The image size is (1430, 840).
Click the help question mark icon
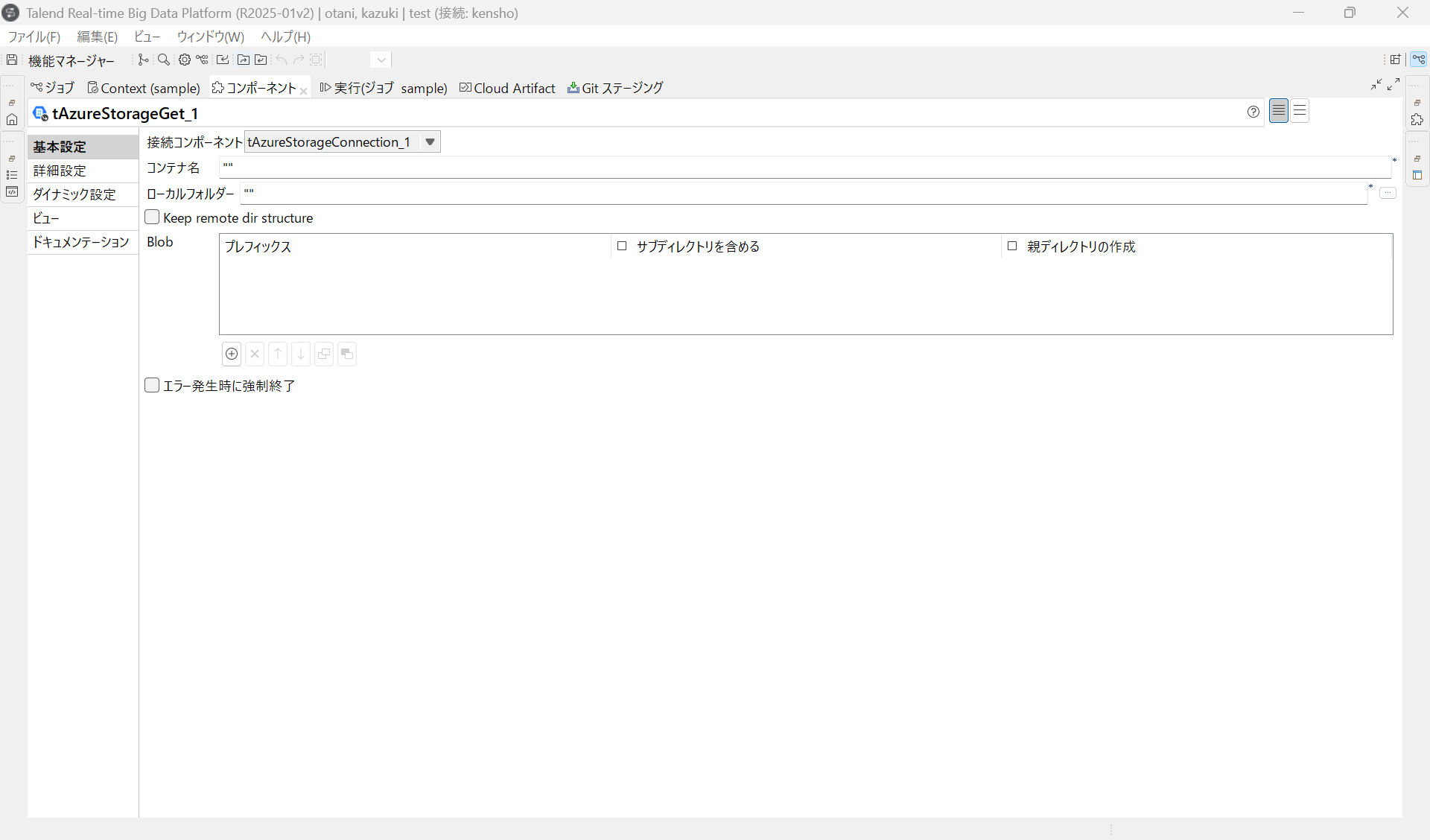(x=1253, y=112)
